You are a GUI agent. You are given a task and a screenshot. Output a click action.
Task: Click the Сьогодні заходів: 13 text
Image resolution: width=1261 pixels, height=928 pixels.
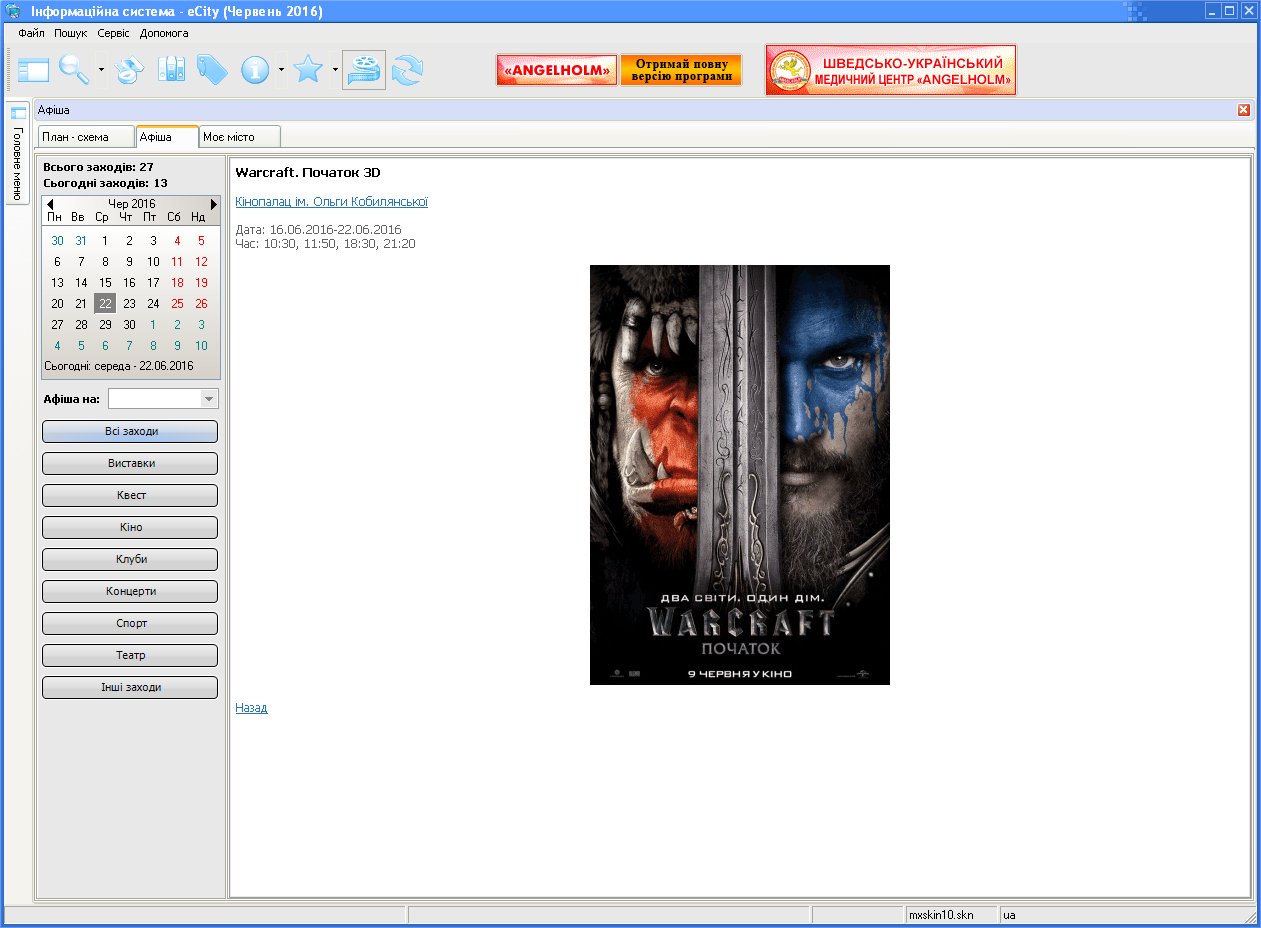pos(105,183)
